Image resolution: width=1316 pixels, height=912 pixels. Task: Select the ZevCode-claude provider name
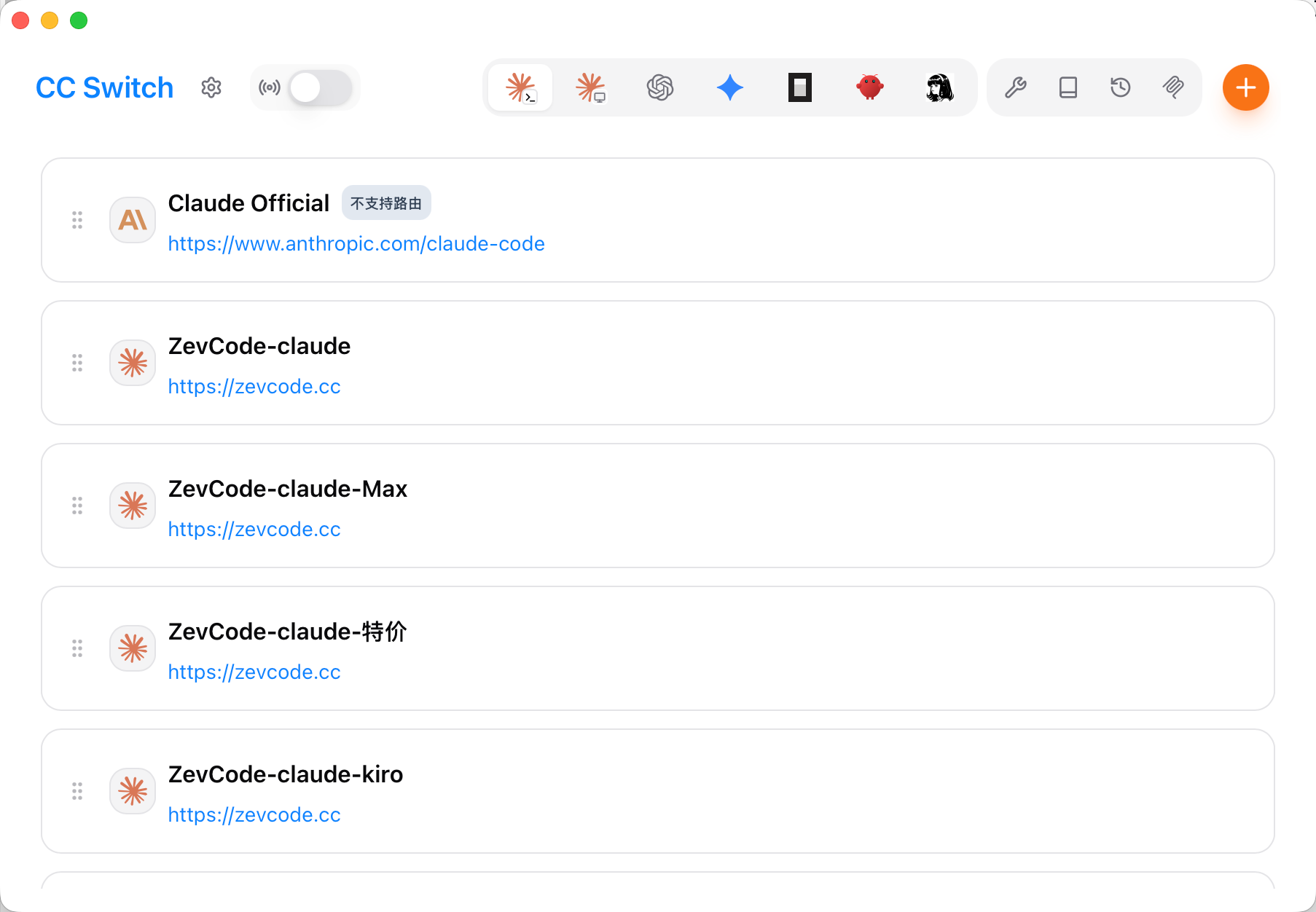[x=259, y=346]
